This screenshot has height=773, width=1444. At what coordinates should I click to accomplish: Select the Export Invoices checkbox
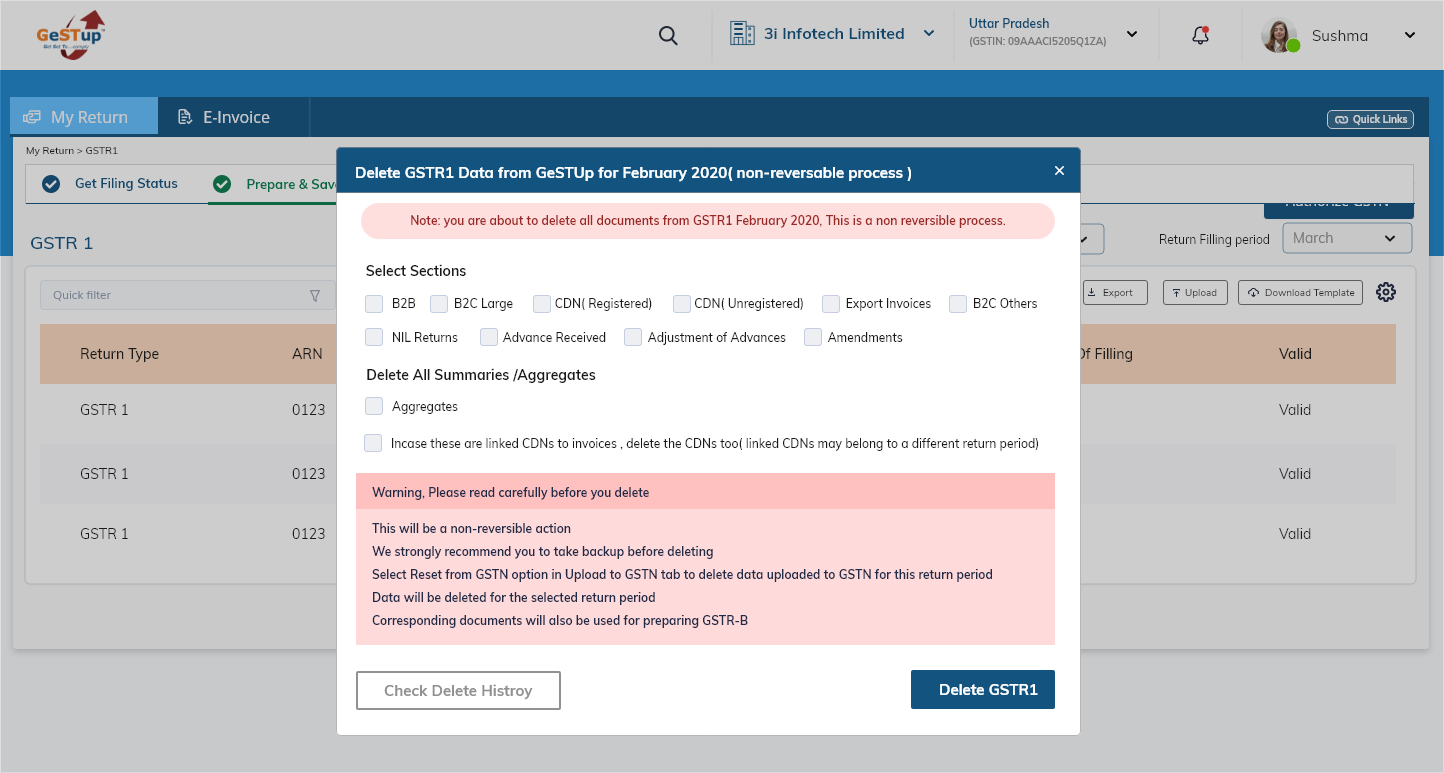(831, 304)
